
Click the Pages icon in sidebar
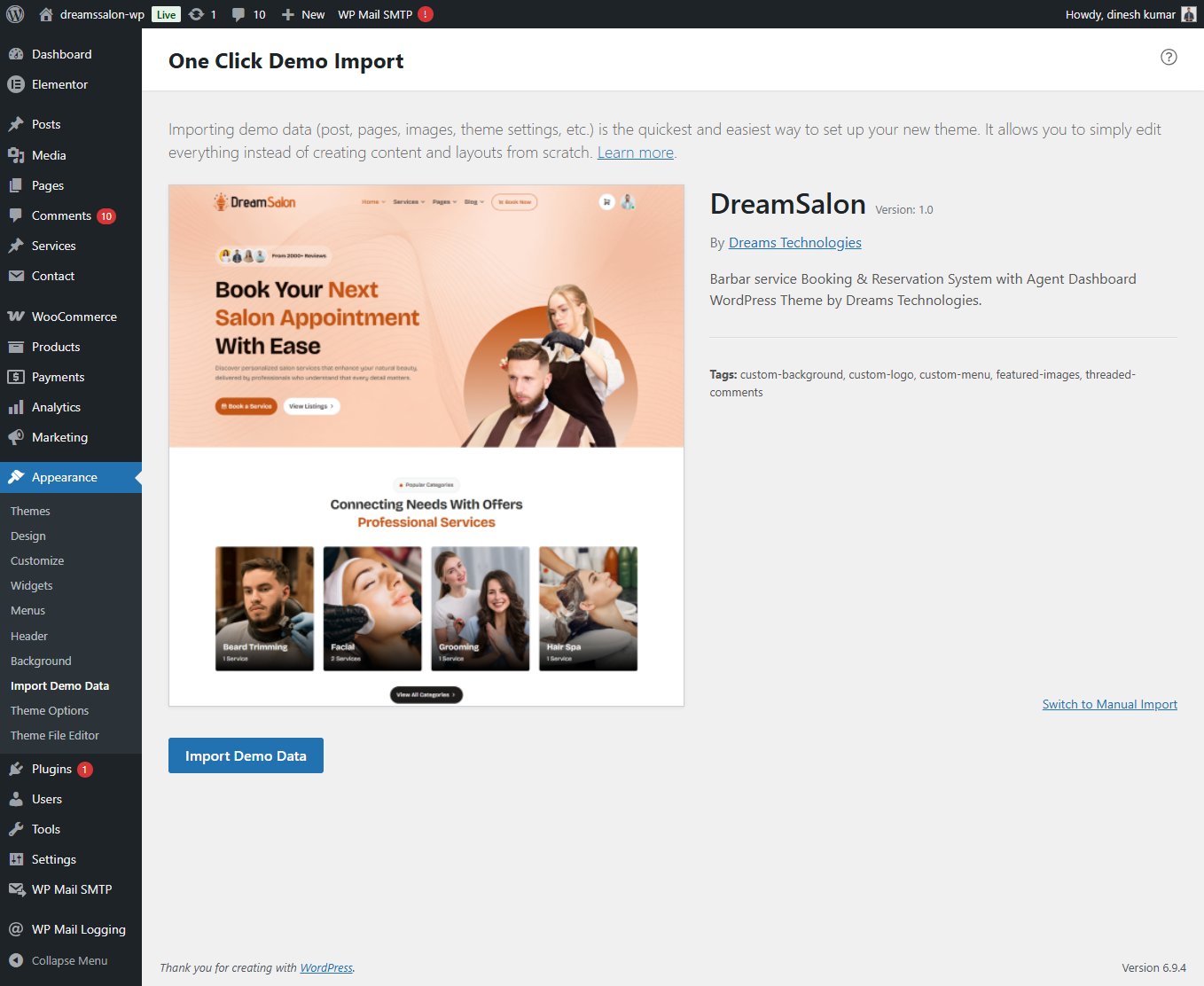[x=16, y=185]
